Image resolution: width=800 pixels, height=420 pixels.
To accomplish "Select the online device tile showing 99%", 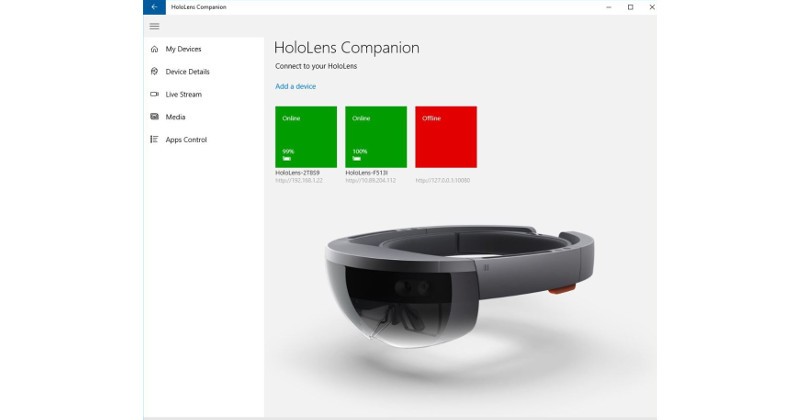I will point(306,137).
